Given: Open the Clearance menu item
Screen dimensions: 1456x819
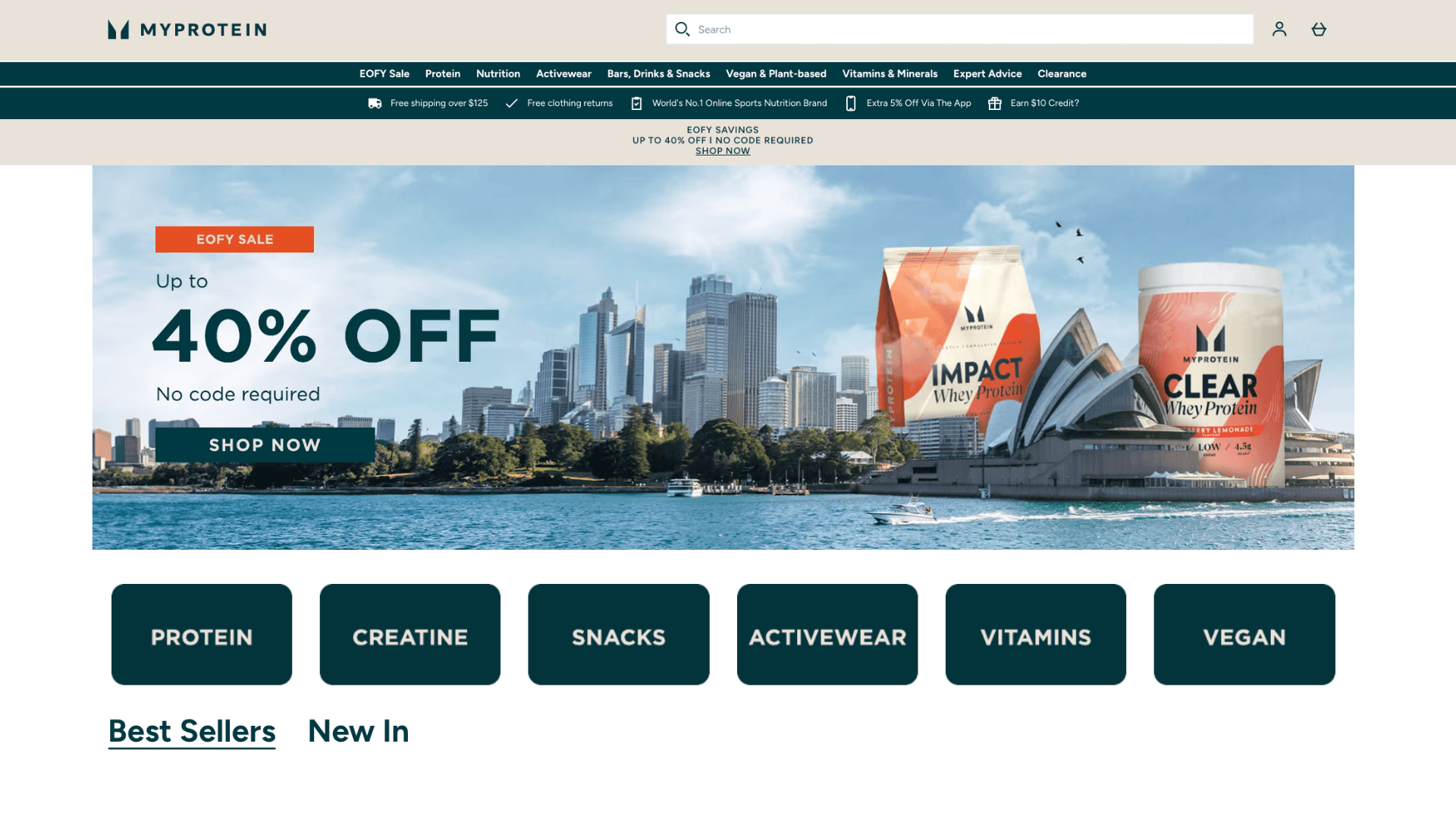Looking at the screenshot, I should 1062,74.
